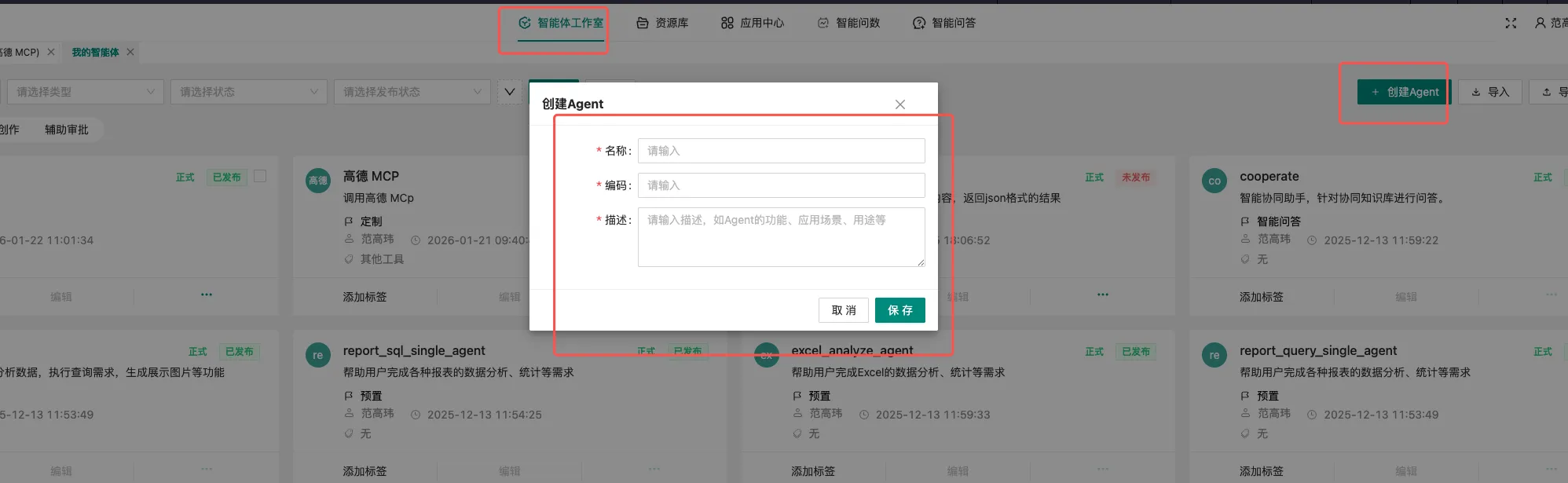Open the 智能体工作室 menu tab
The image size is (1568, 483).
coord(561,24)
